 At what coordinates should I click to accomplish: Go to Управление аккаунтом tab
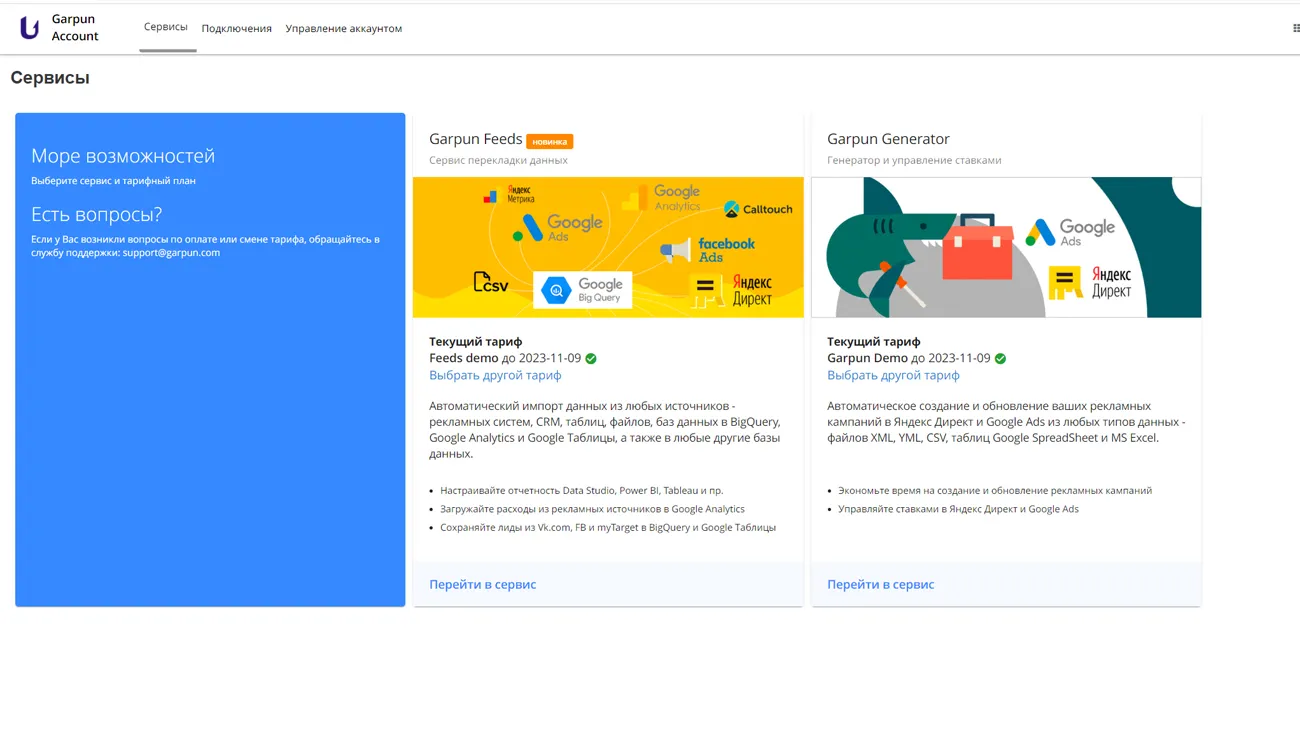(343, 29)
